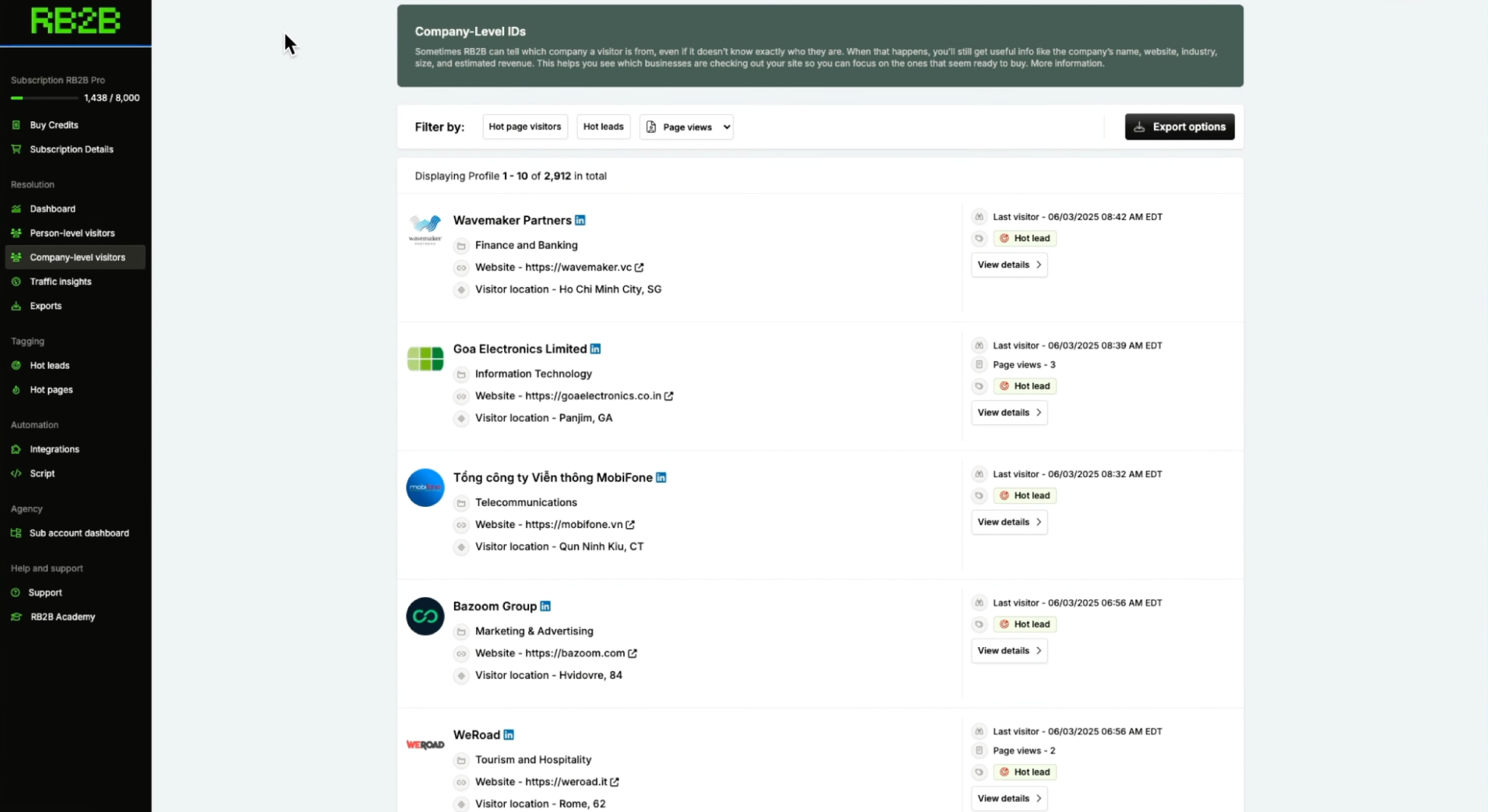Click Tổng công ty Viễn thông MobiFone name

553,477
